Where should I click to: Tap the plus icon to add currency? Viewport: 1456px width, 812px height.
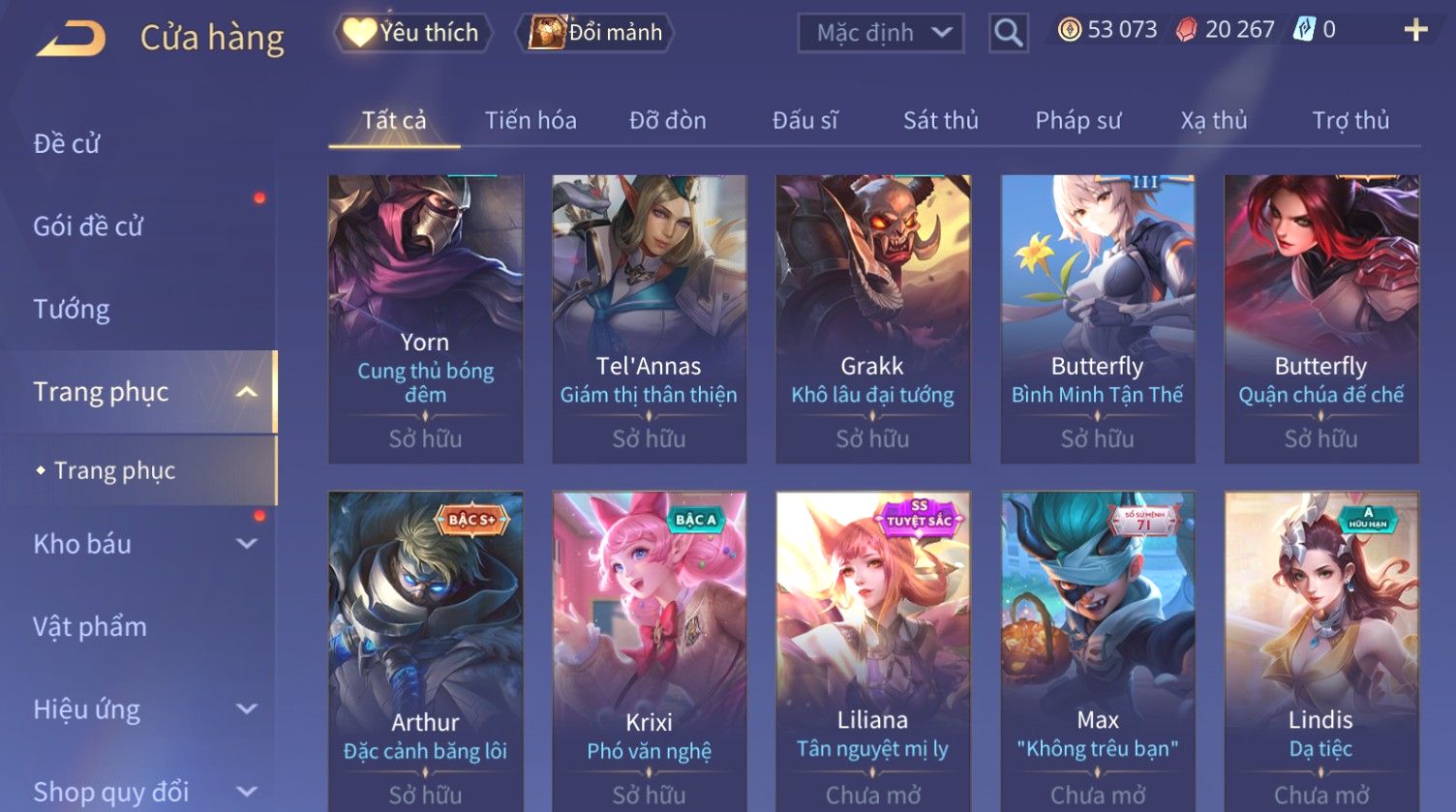[1415, 30]
